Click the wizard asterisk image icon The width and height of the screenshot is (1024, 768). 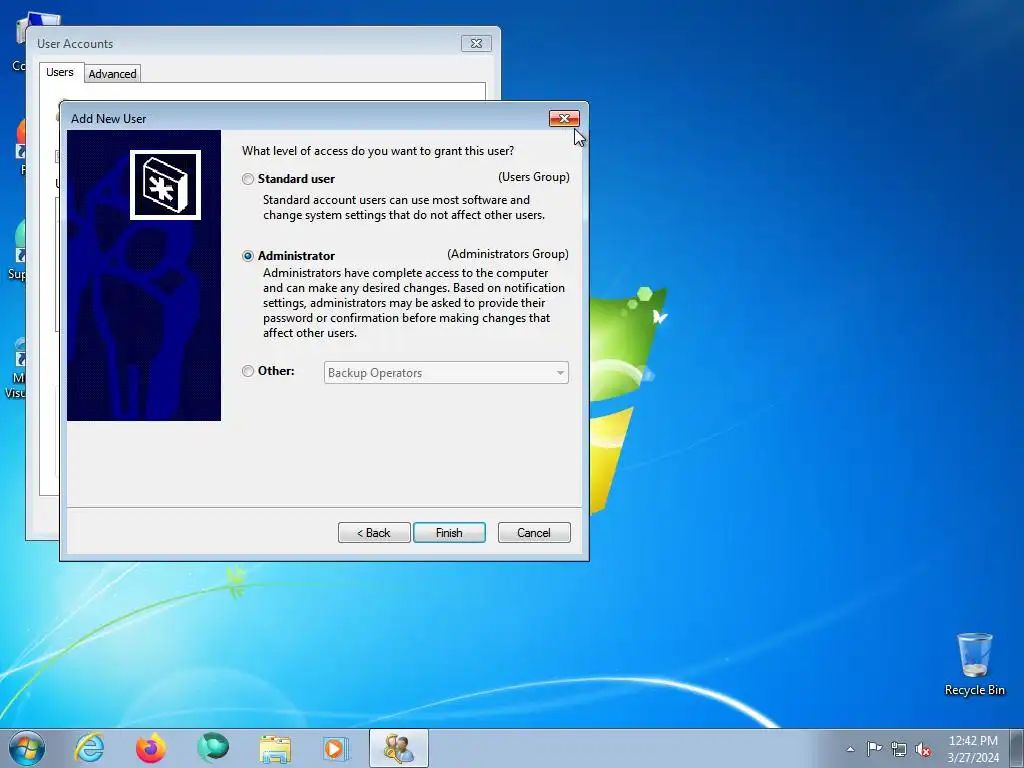pyautogui.click(x=165, y=185)
